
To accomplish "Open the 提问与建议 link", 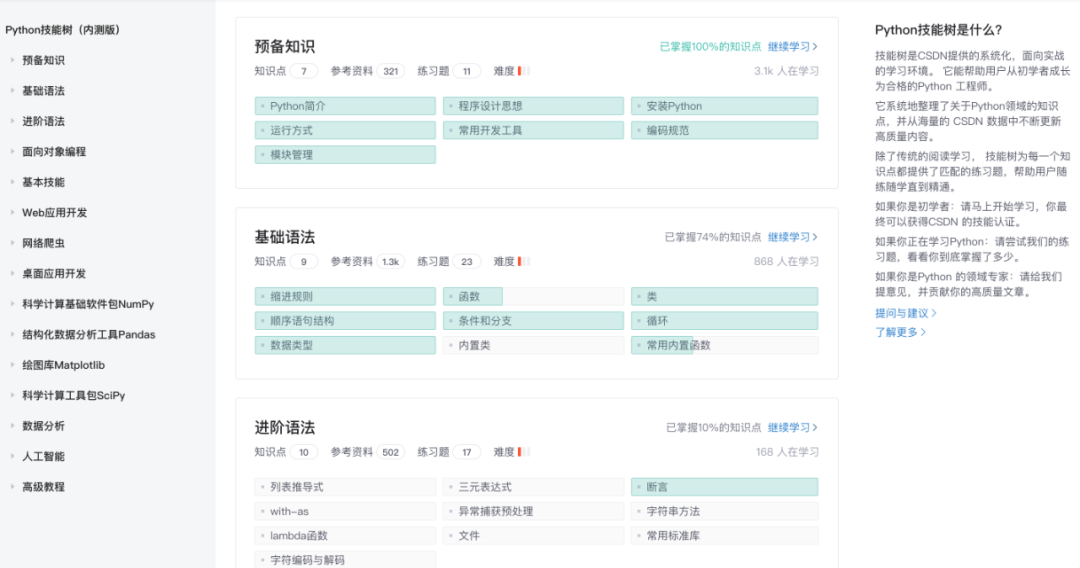I will 906,313.
